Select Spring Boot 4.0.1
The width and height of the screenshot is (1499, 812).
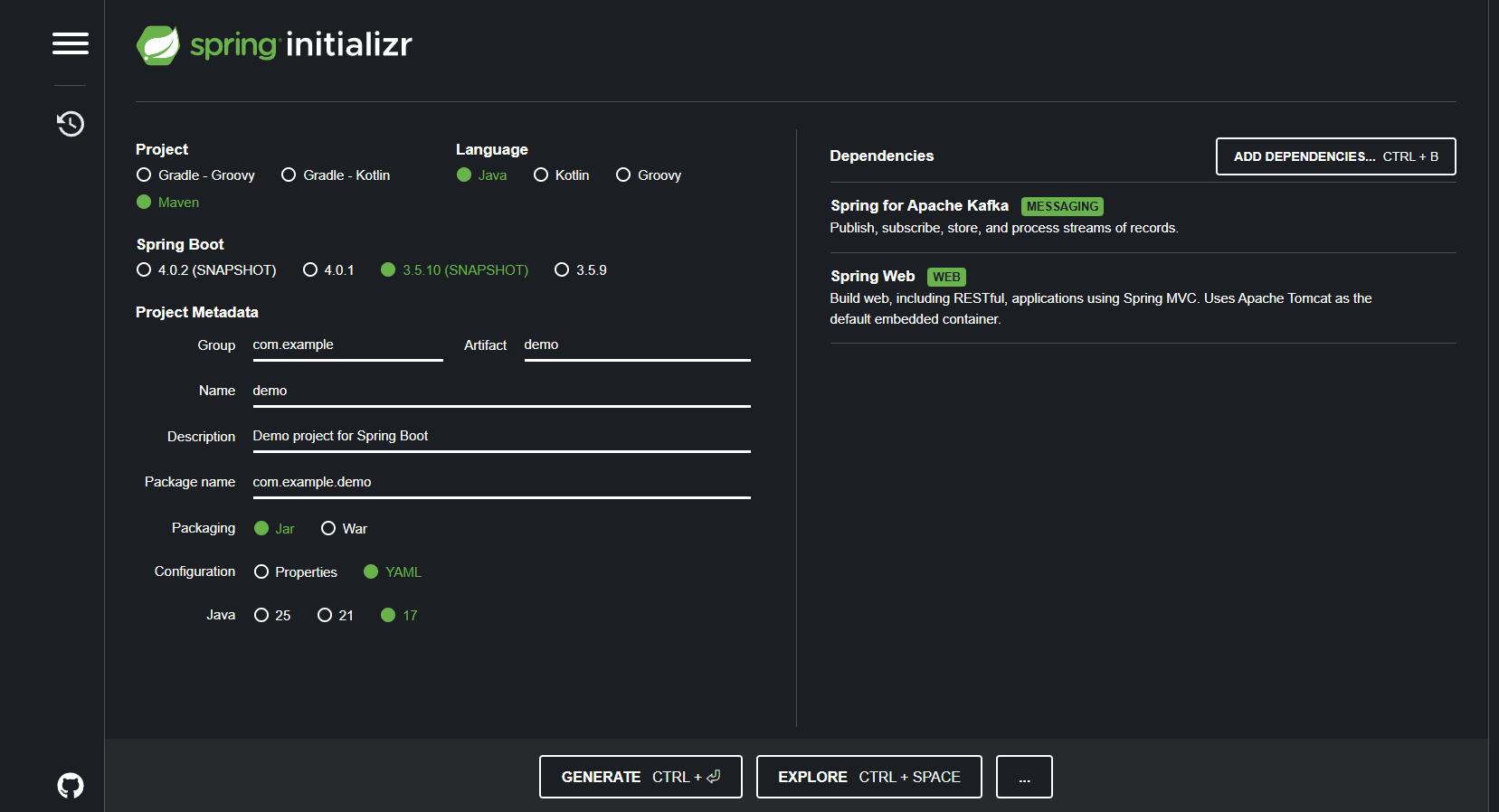click(x=328, y=269)
